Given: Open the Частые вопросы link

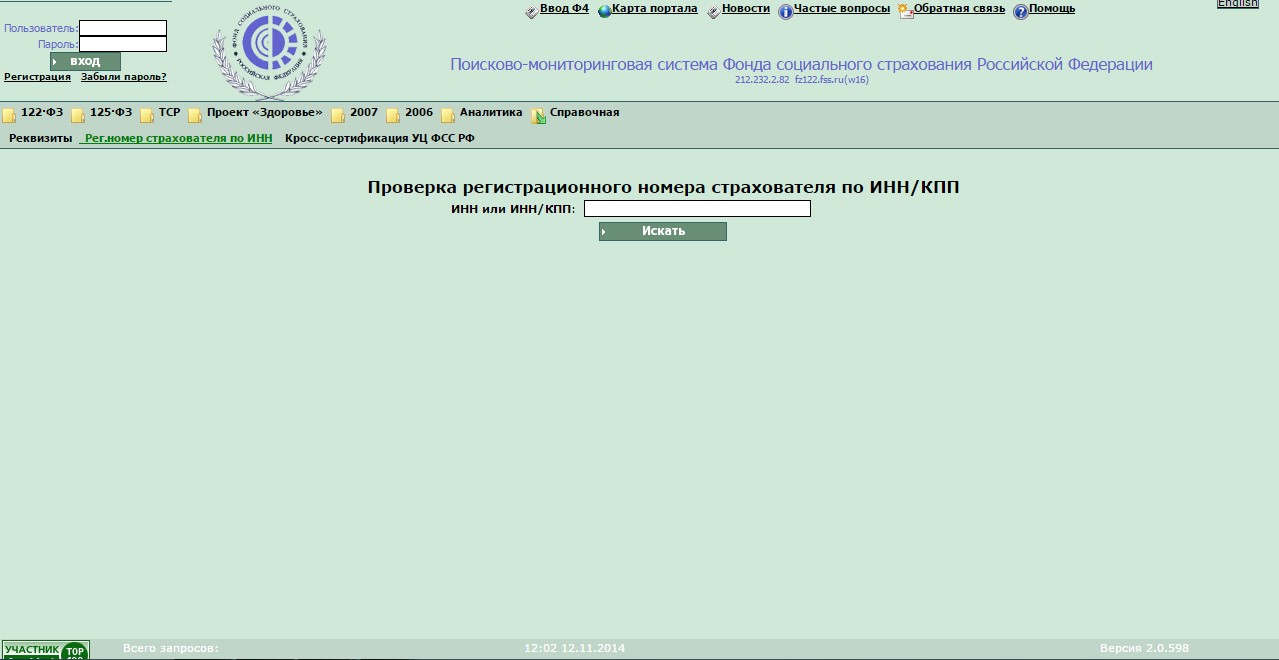Looking at the screenshot, I should click(842, 9).
